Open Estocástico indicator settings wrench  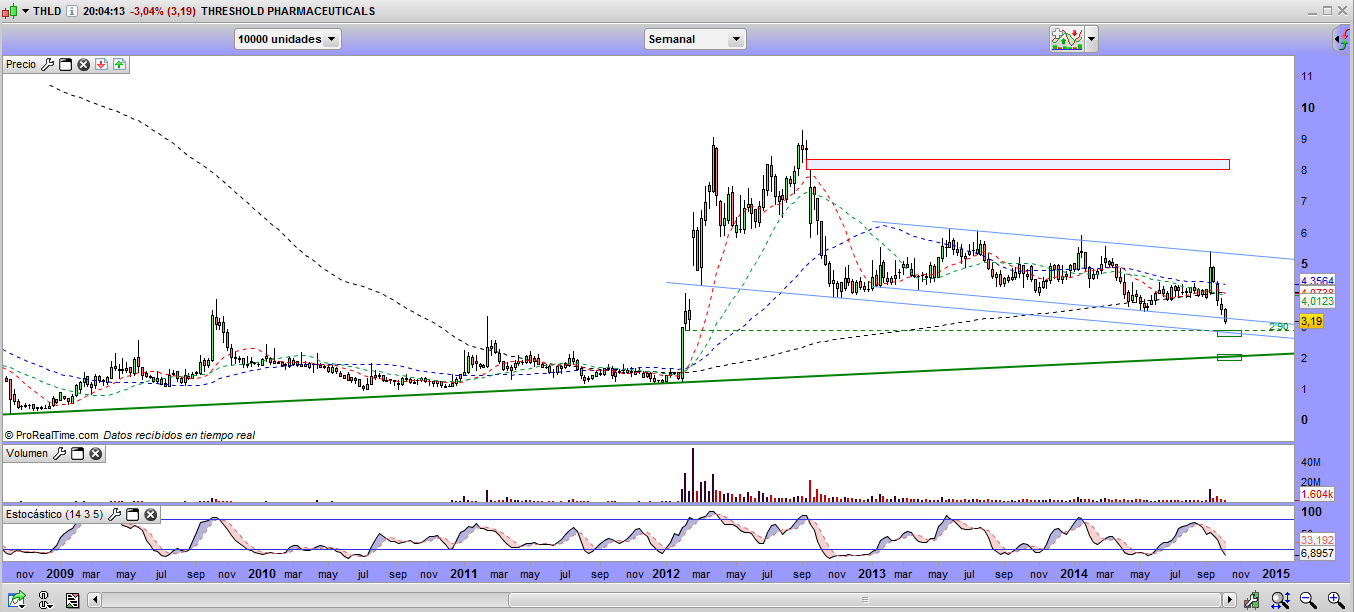114,514
